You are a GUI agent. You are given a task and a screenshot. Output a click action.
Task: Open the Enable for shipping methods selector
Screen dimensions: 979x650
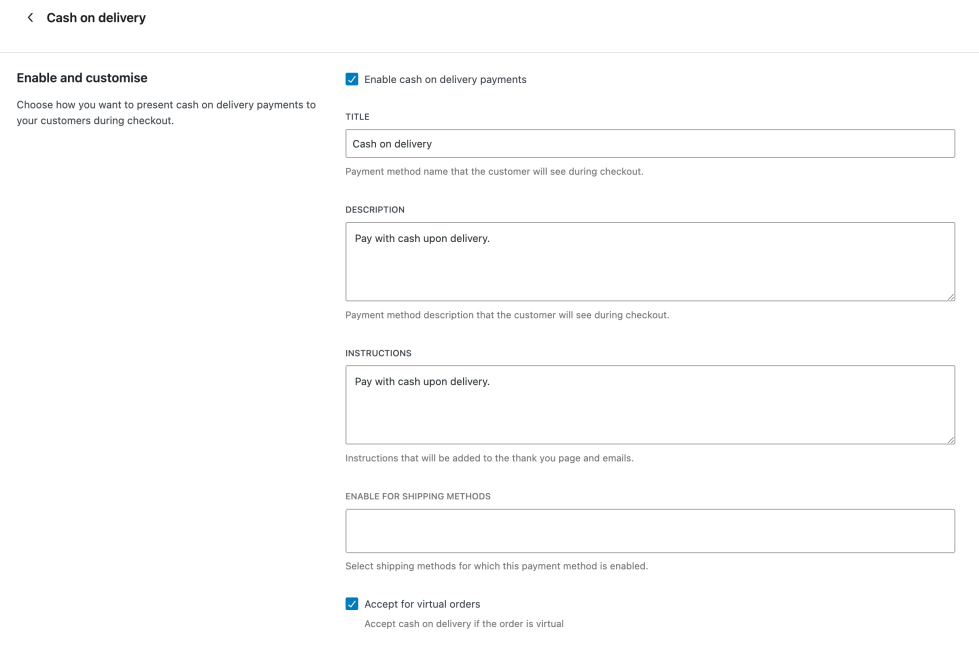[x=650, y=531]
